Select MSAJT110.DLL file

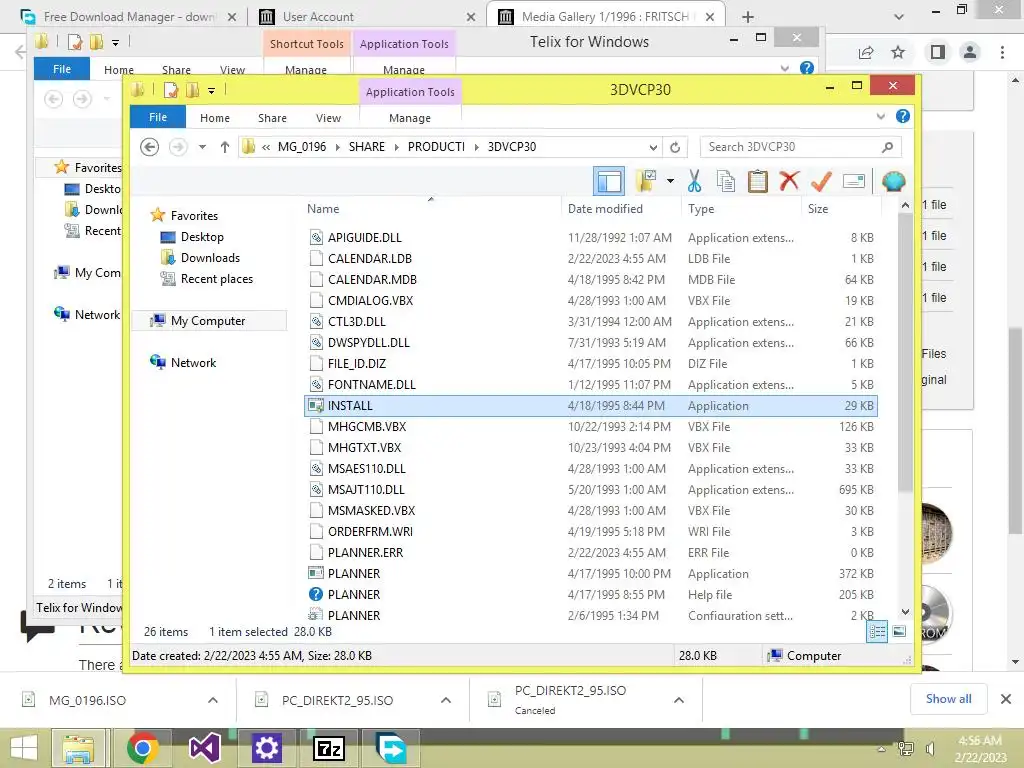(x=590, y=490)
